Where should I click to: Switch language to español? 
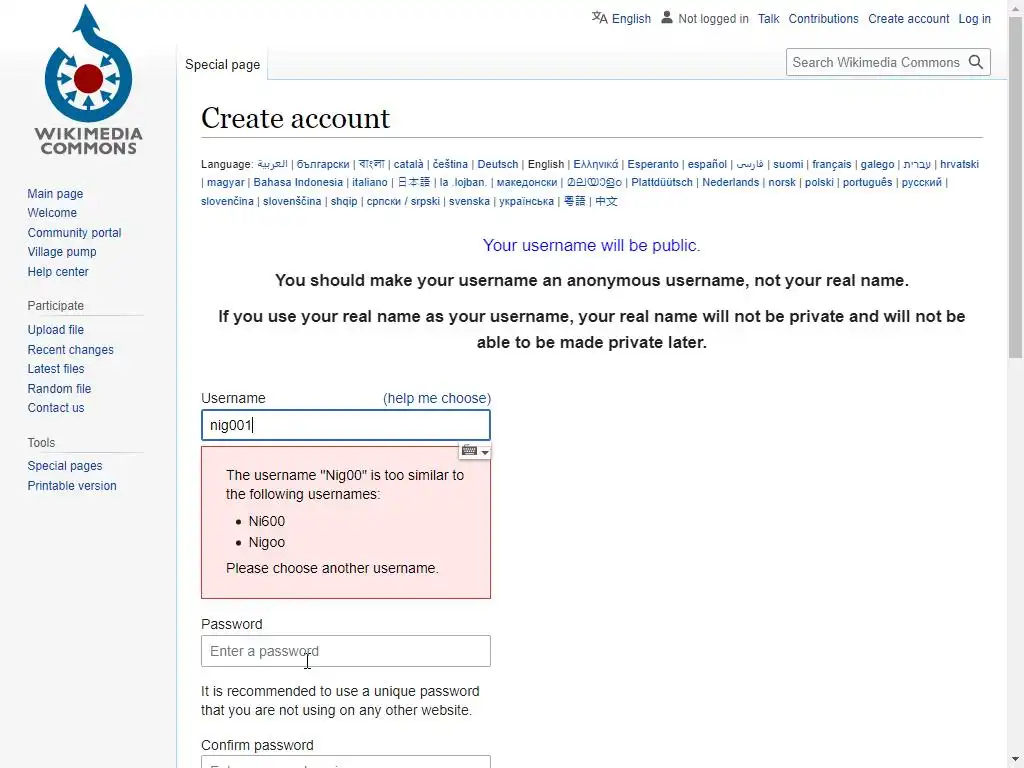tap(707, 164)
